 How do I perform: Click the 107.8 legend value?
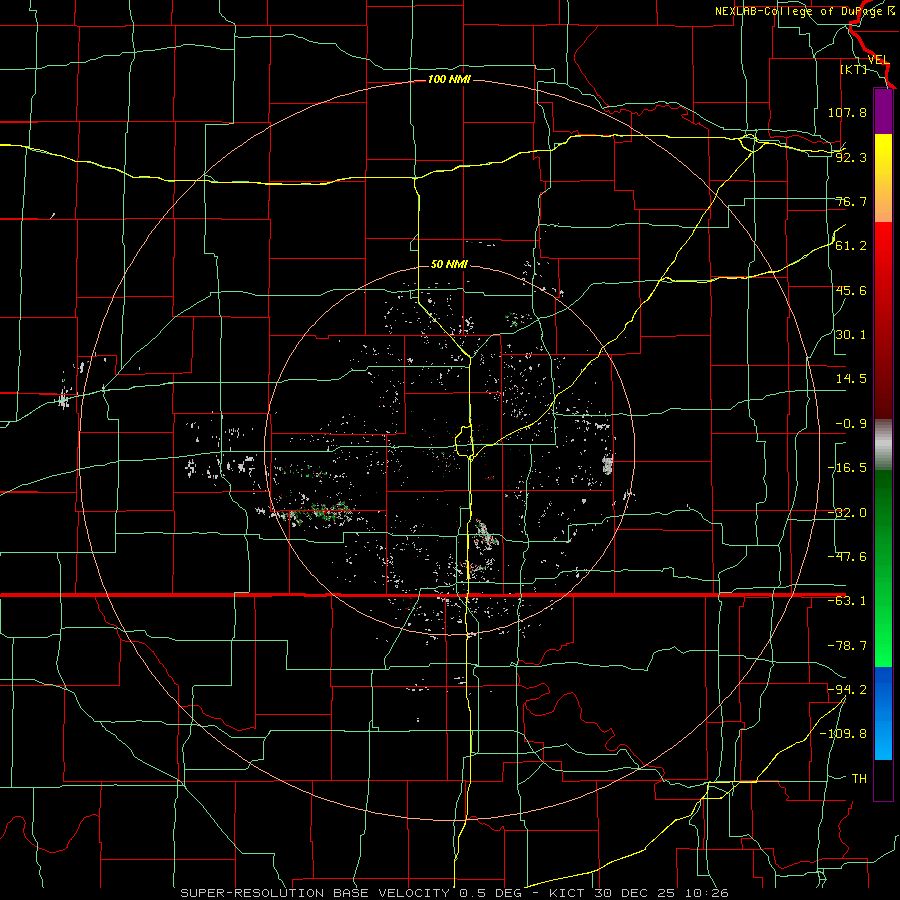point(847,112)
